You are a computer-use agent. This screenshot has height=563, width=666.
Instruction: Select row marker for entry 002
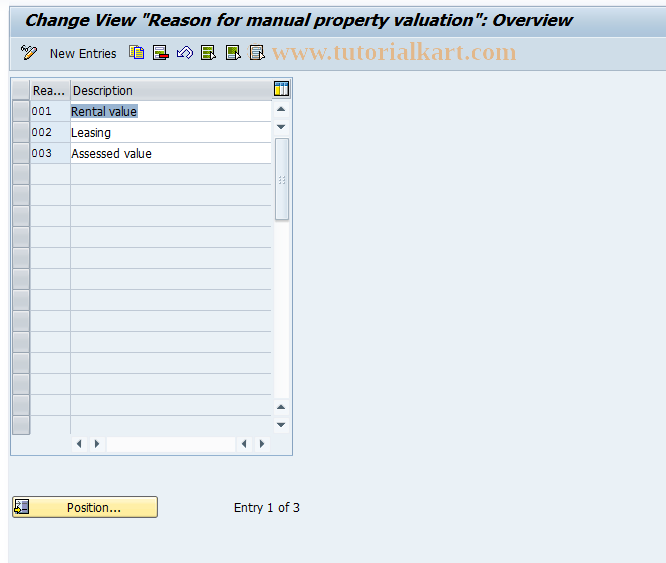[x=21, y=132]
